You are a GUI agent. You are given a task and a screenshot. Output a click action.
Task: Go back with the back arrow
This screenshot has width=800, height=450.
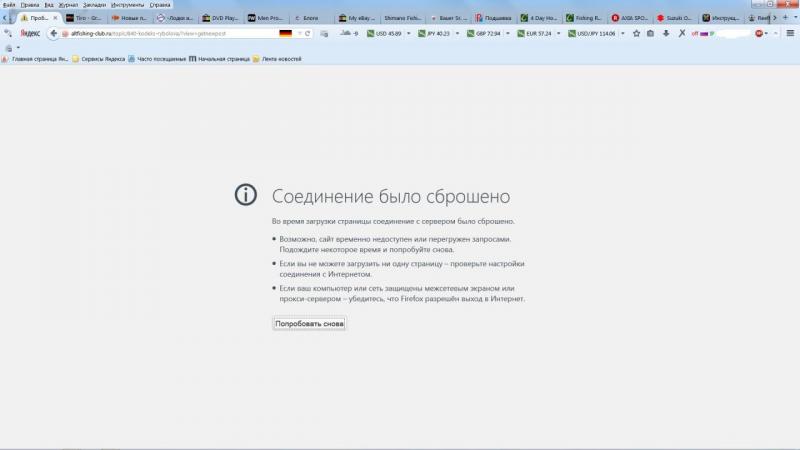(x=53, y=33)
